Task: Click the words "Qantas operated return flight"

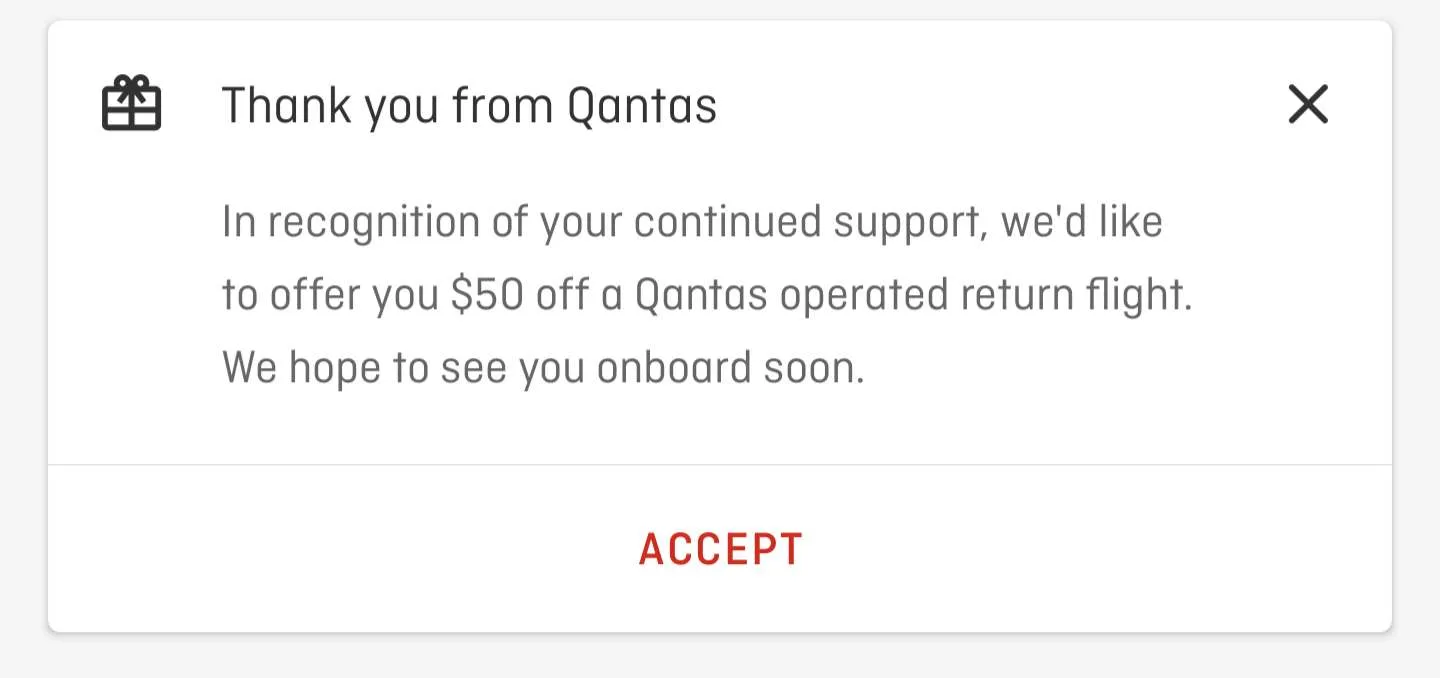Action: click(x=912, y=296)
